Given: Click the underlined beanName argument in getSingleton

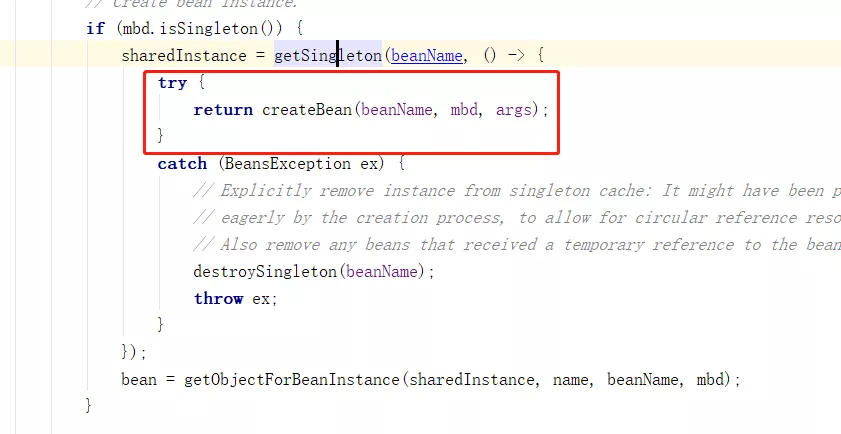Looking at the screenshot, I should (x=427, y=56).
